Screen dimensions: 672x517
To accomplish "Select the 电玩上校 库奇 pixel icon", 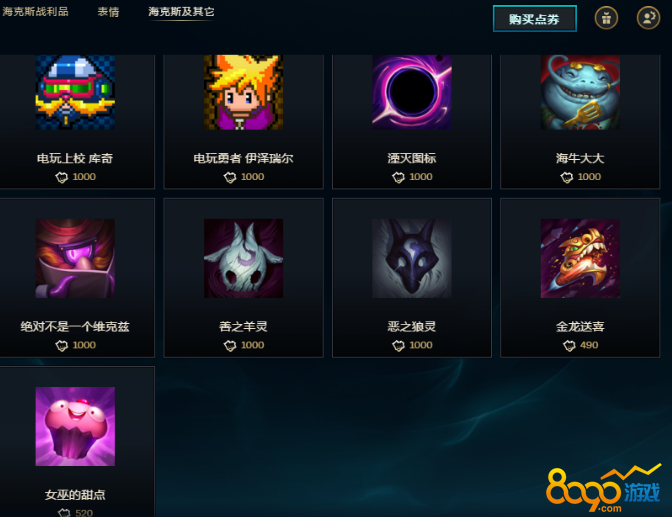I will coord(75,92).
